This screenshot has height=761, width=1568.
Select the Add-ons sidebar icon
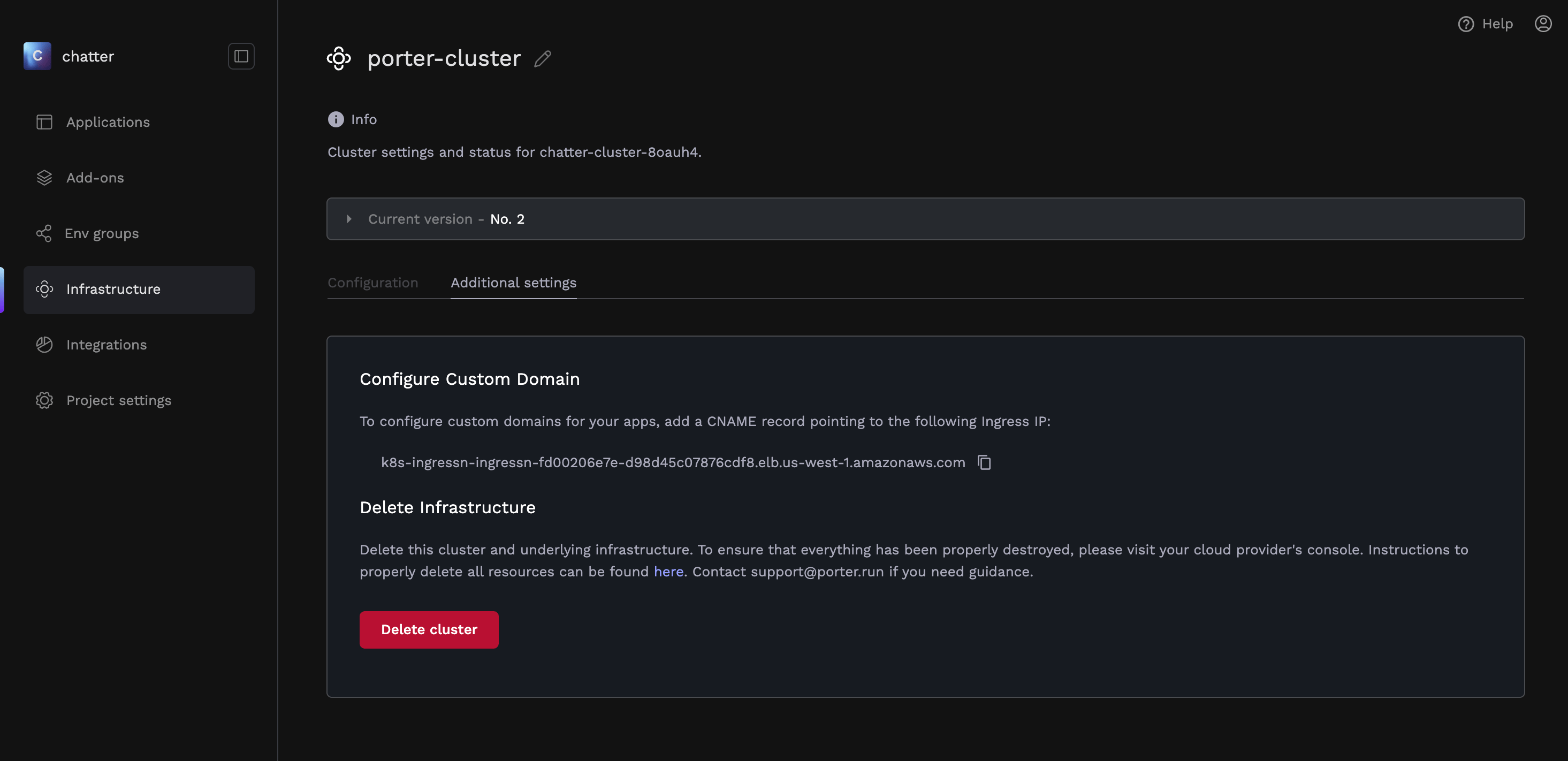(x=44, y=177)
